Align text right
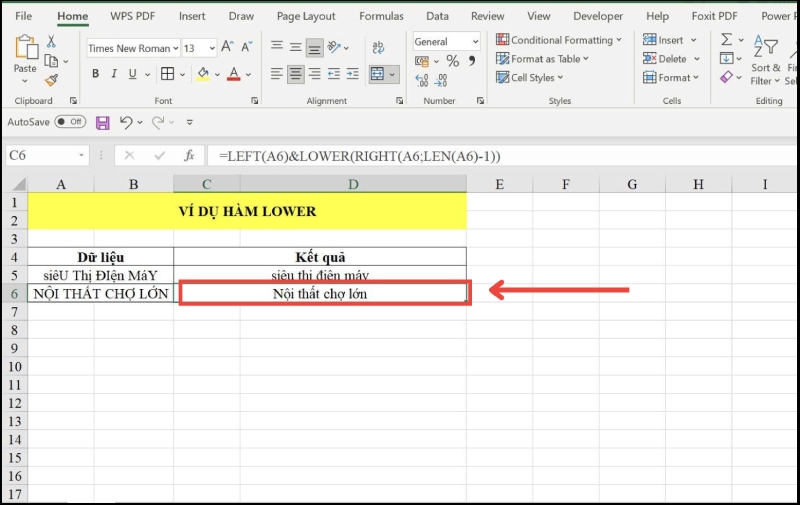800x505 pixels. pos(314,74)
